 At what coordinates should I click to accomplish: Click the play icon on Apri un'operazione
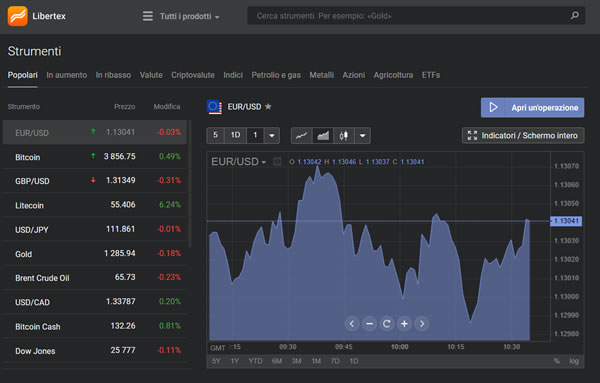[x=494, y=108]
